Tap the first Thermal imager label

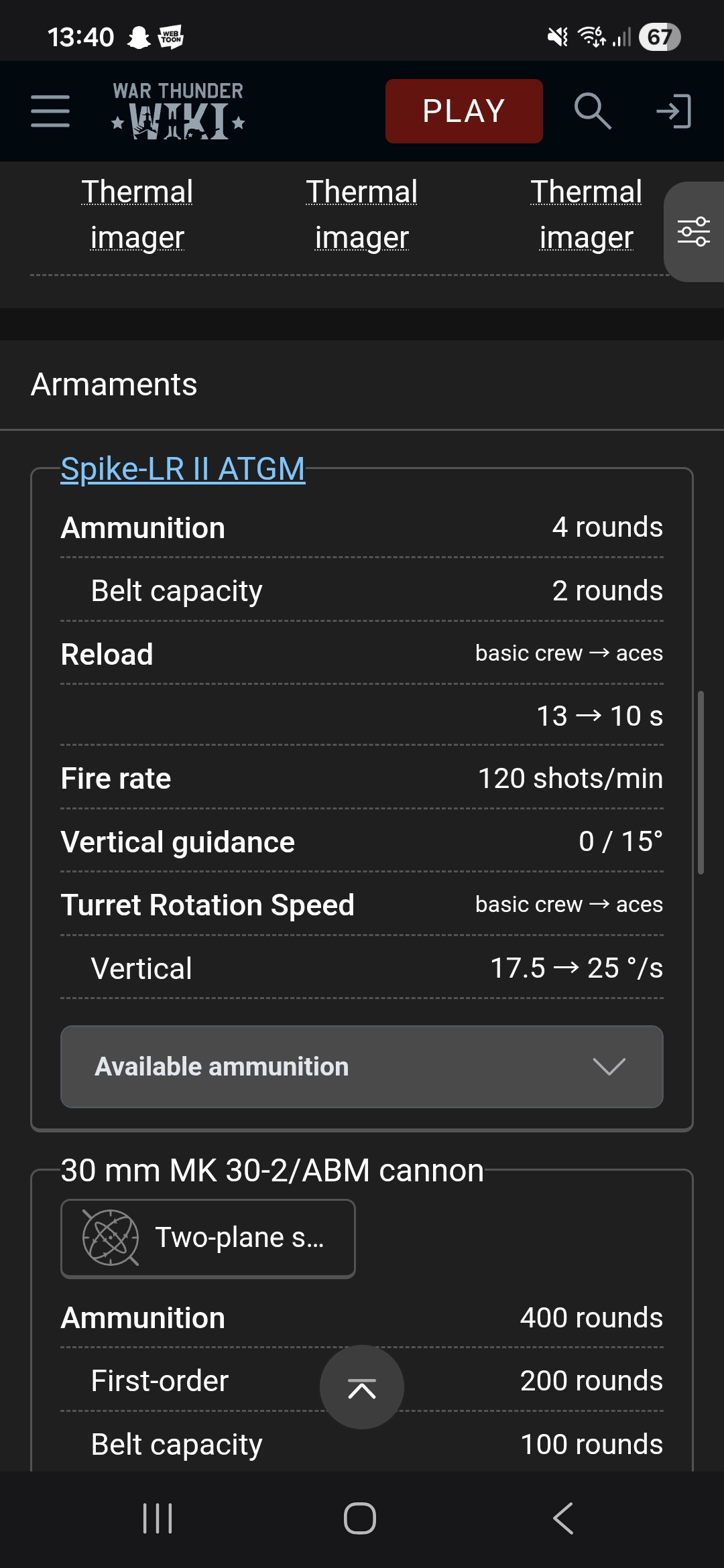(x=137, y=214)
